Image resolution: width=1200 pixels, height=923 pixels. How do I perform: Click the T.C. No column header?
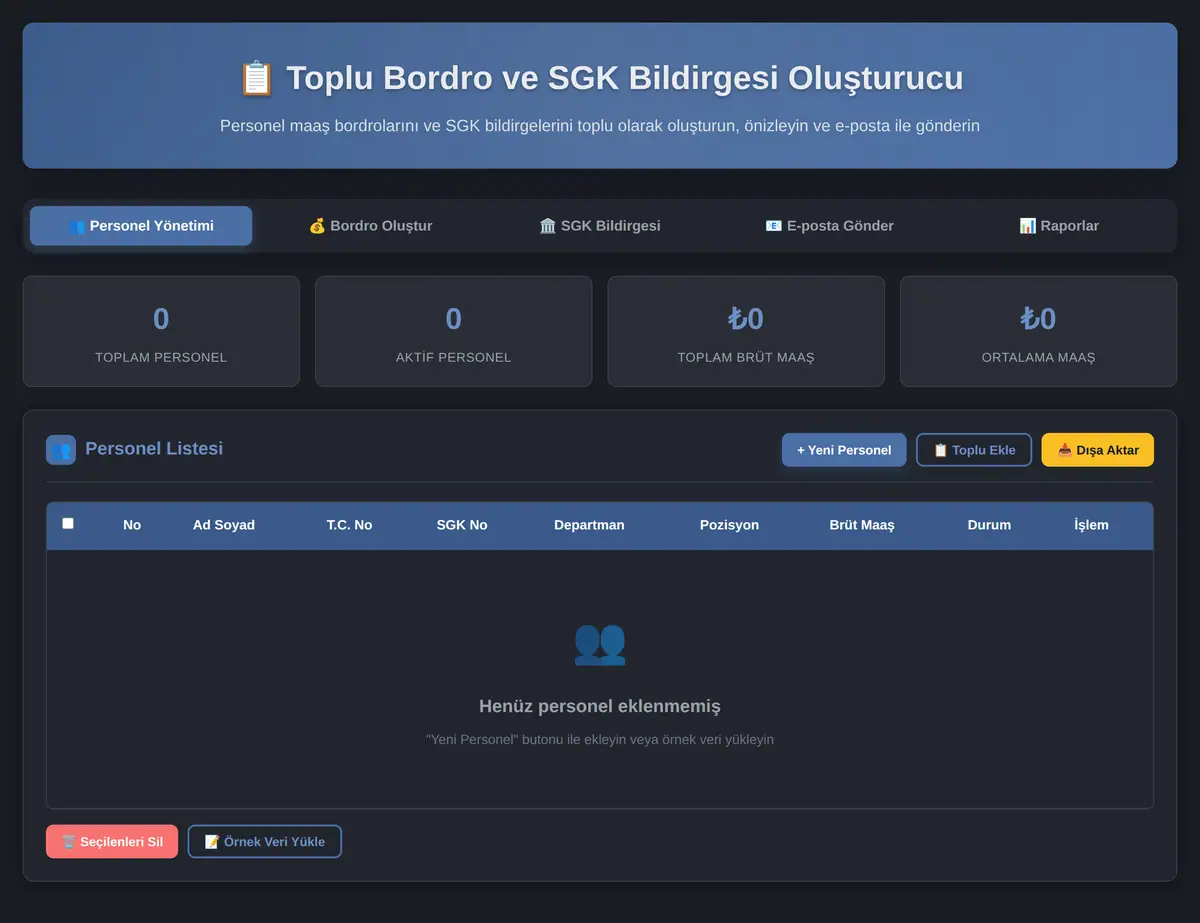(349, 525)
